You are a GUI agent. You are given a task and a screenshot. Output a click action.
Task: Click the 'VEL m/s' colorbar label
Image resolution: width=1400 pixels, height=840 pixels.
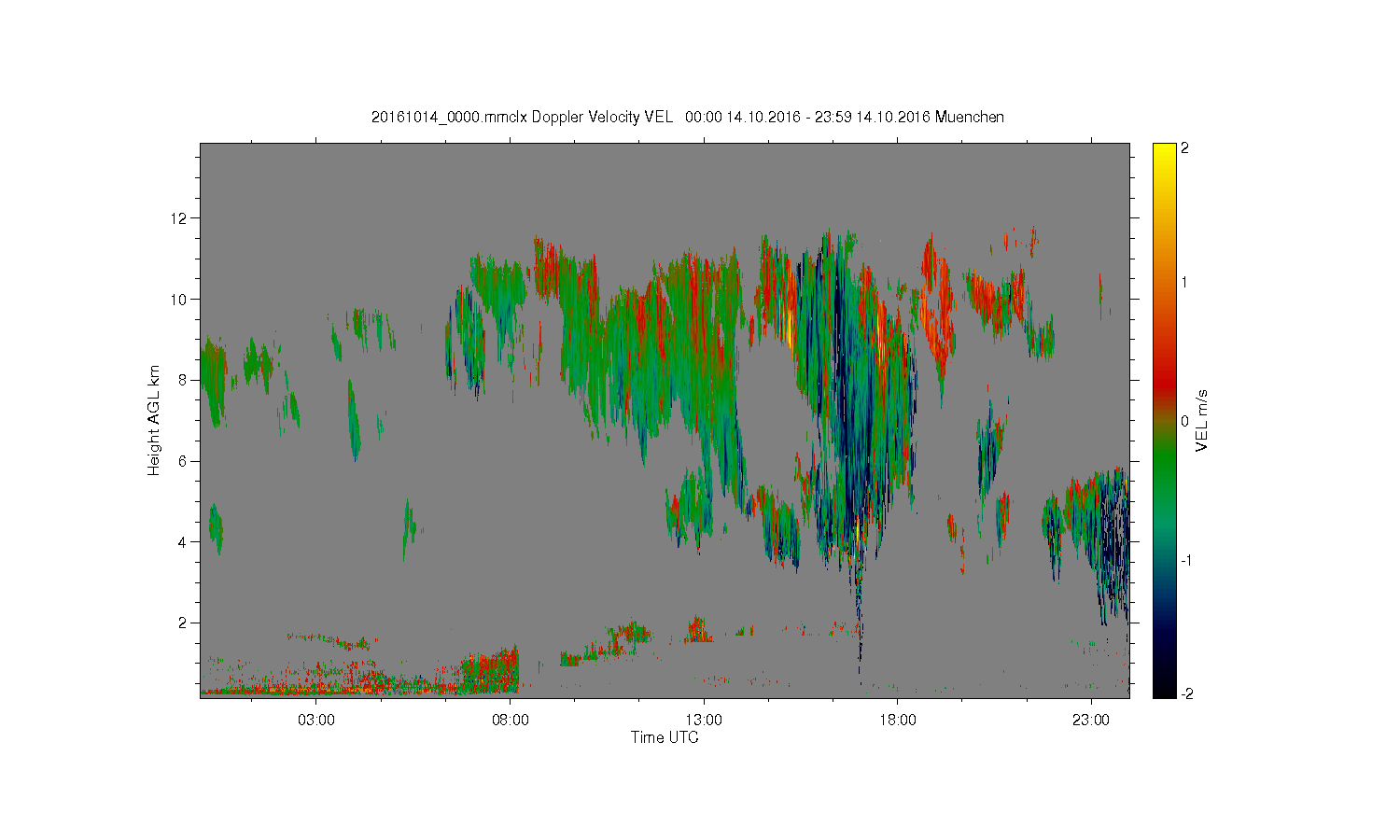tap(1202, 421)
